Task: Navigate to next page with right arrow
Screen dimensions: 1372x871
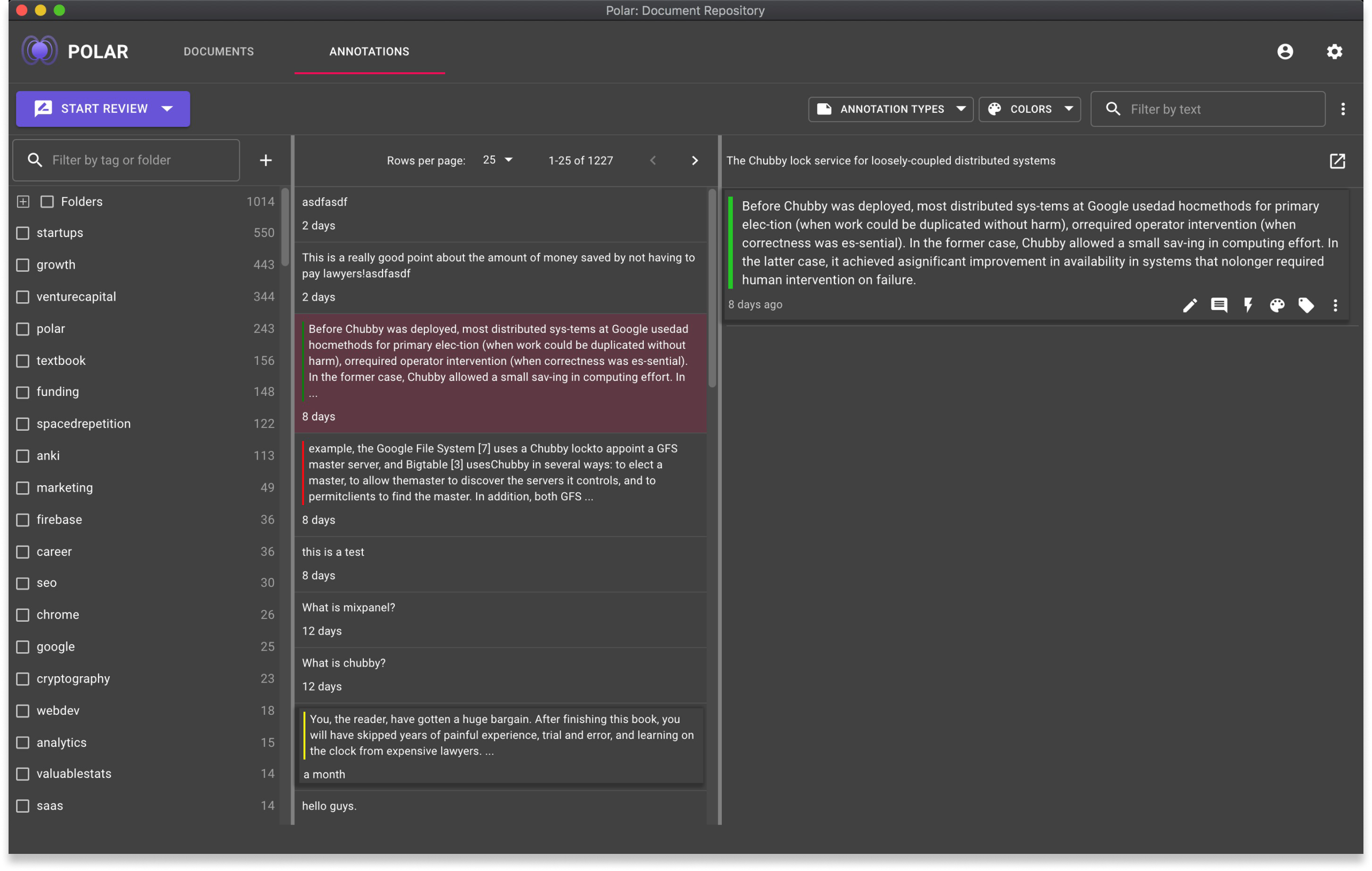Action: tap(694, 159)
